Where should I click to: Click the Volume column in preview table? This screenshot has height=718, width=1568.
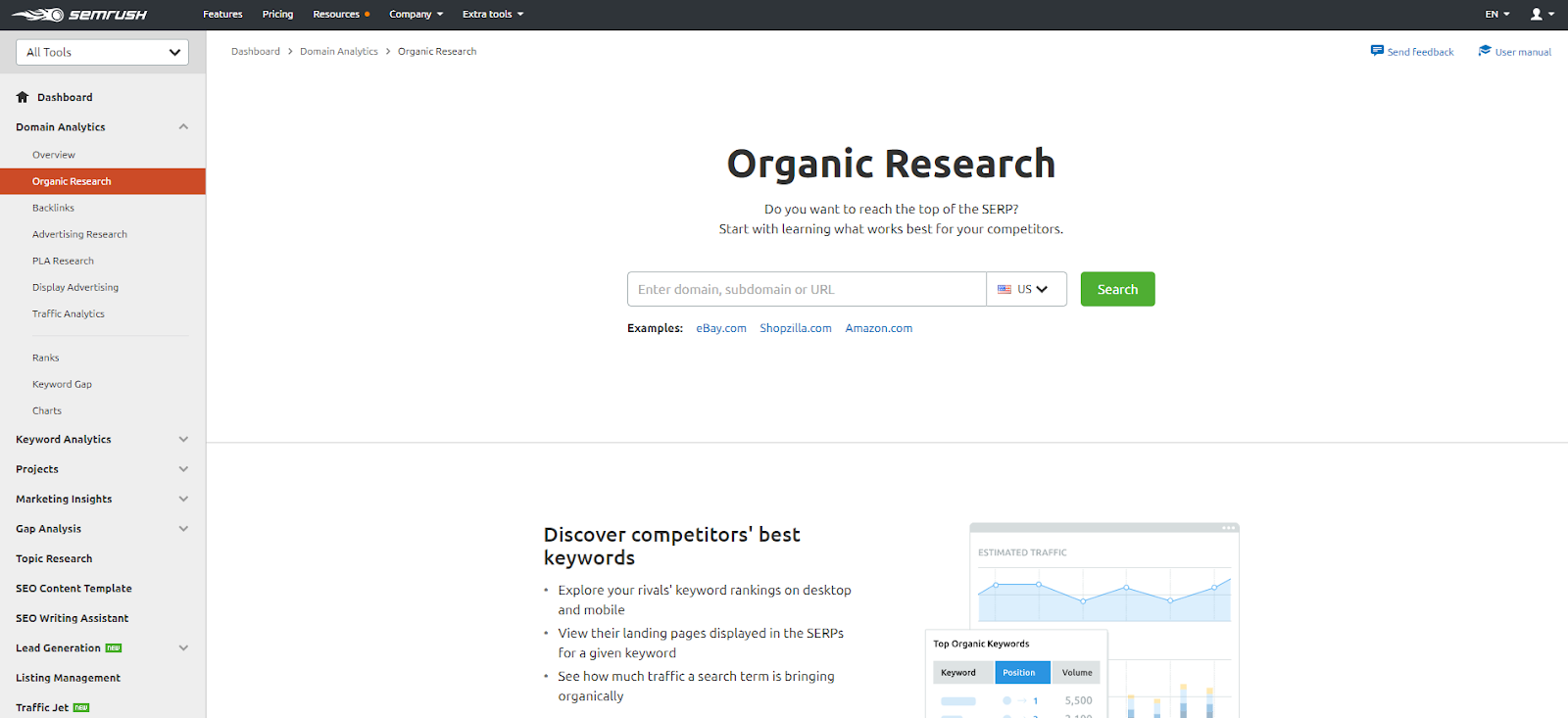pyautogui.click(x=1077, y=673)
